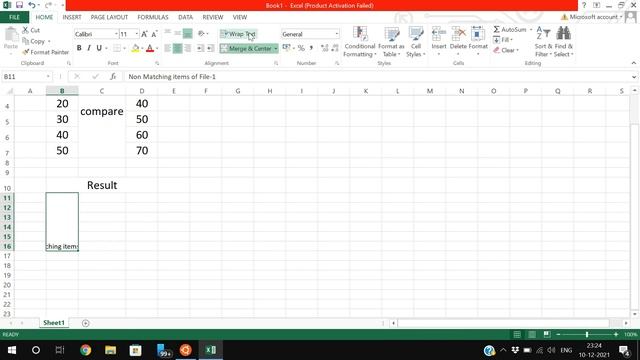The height and width of the screenshot is (360, 640).
Task: Toggle top vertical alignment
Action: click(x=168, y=34)
